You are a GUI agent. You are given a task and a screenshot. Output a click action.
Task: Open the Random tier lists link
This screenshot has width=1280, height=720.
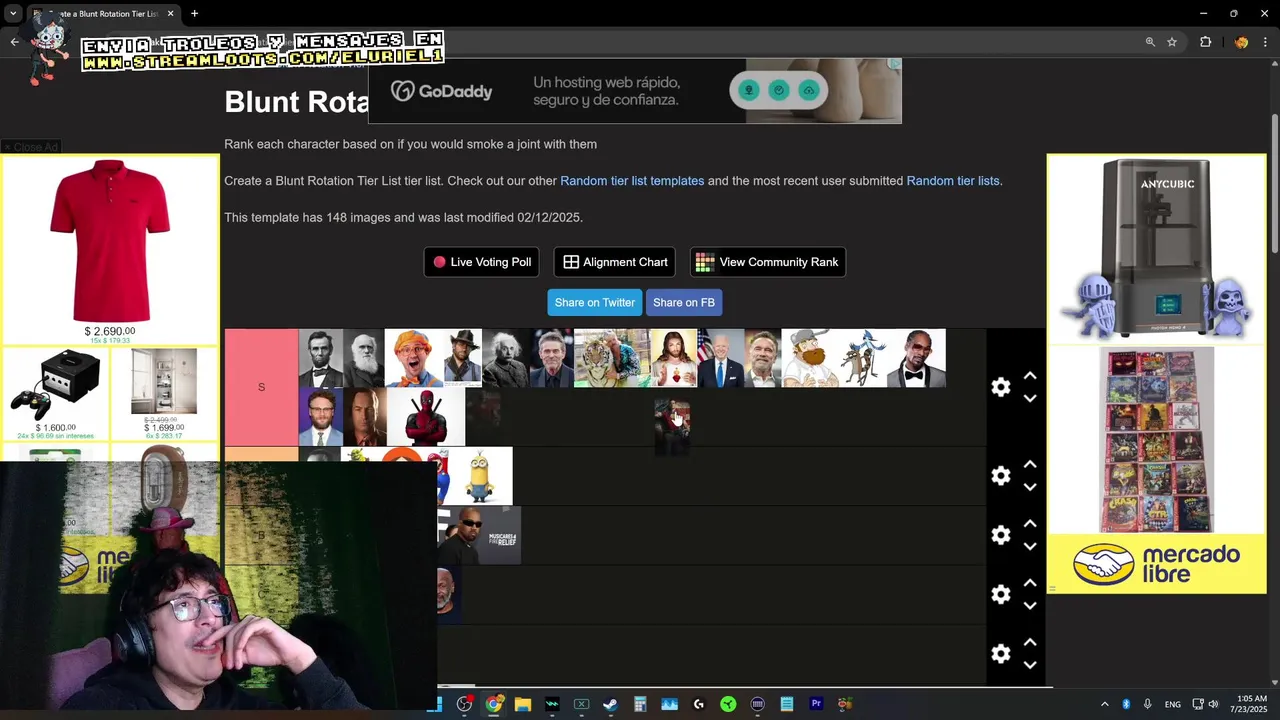tap(953, 181)
